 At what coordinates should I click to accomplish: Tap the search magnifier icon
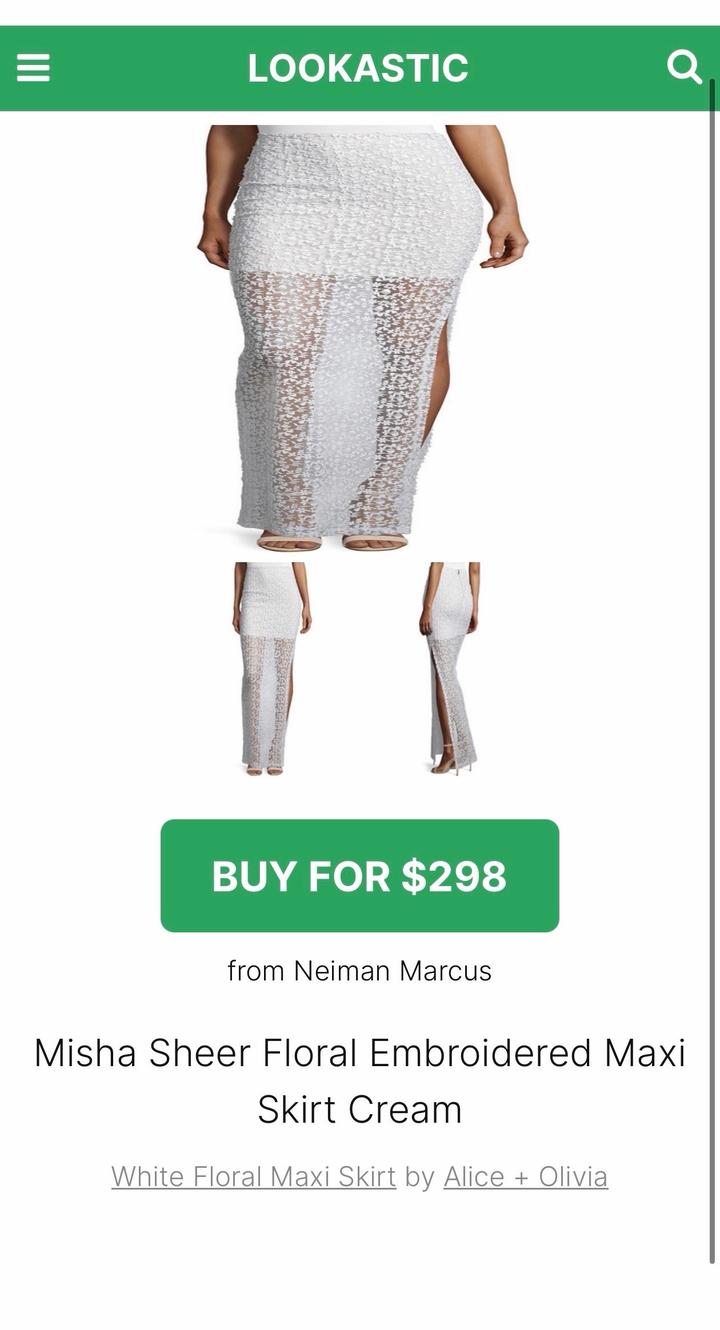tap(684, 67)
